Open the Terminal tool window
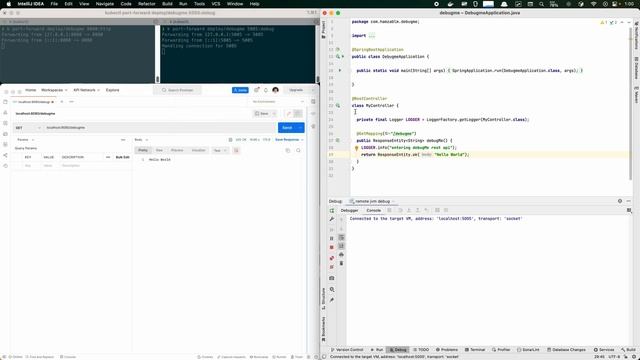Image resolution: width=640 pixels, height=360 pixels. [475, 350]
